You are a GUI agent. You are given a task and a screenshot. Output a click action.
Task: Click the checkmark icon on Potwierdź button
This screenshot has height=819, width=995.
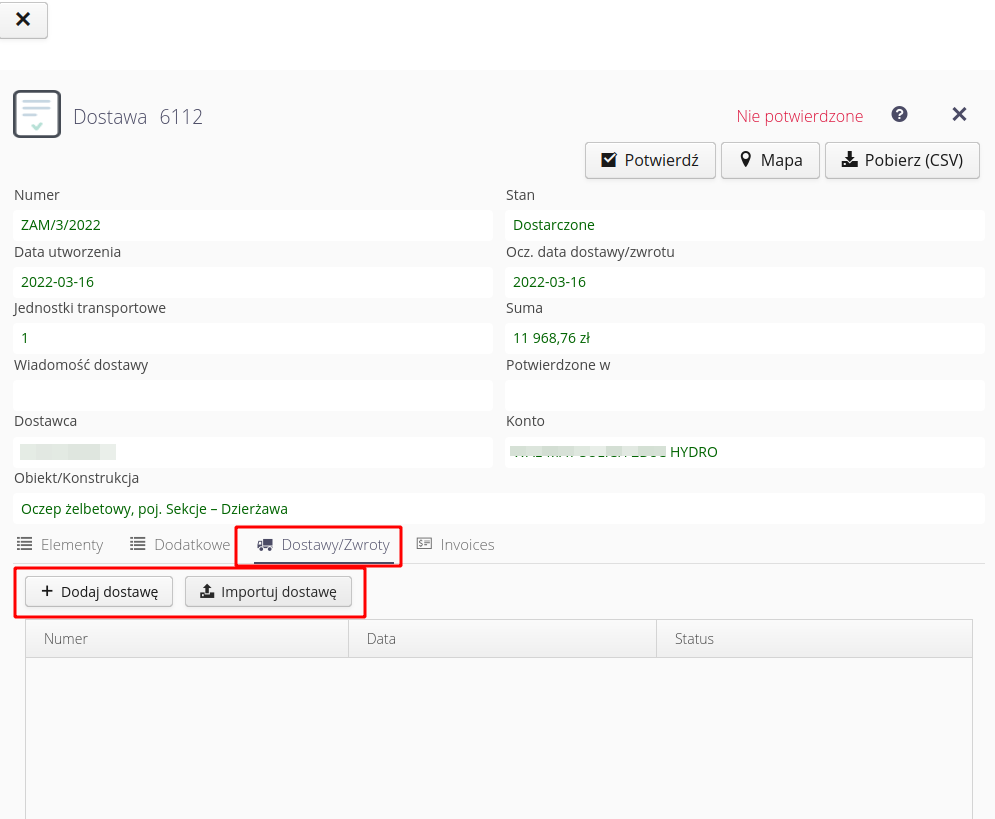(611, 160)
